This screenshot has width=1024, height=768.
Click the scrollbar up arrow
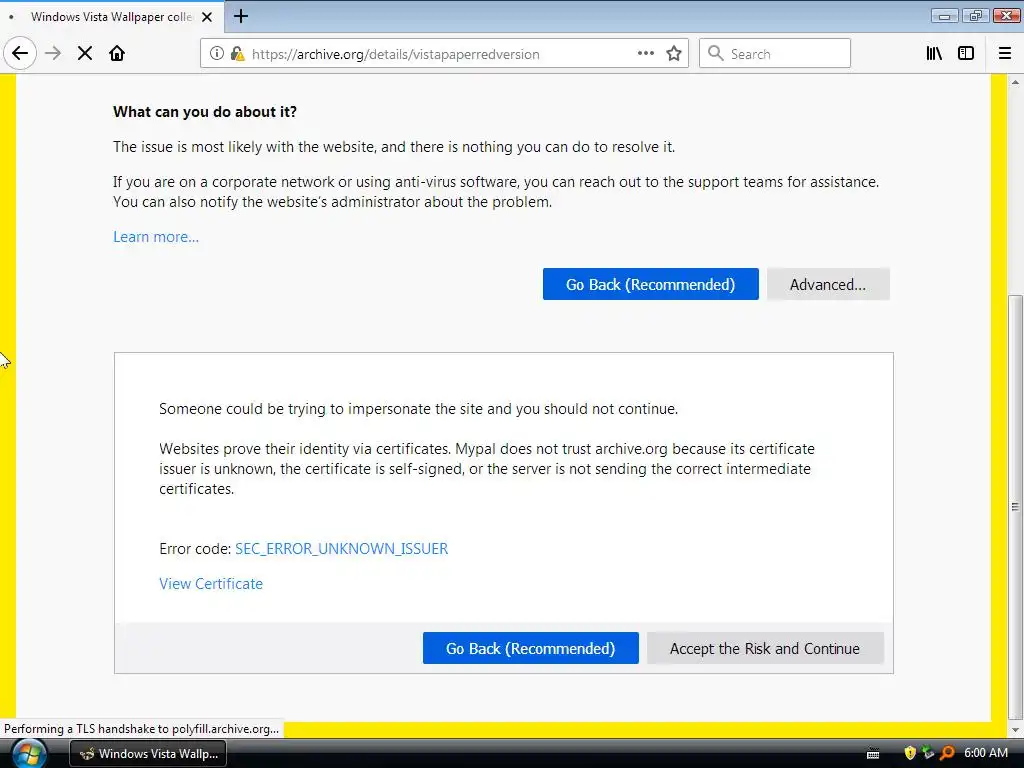coord(1015,82)
